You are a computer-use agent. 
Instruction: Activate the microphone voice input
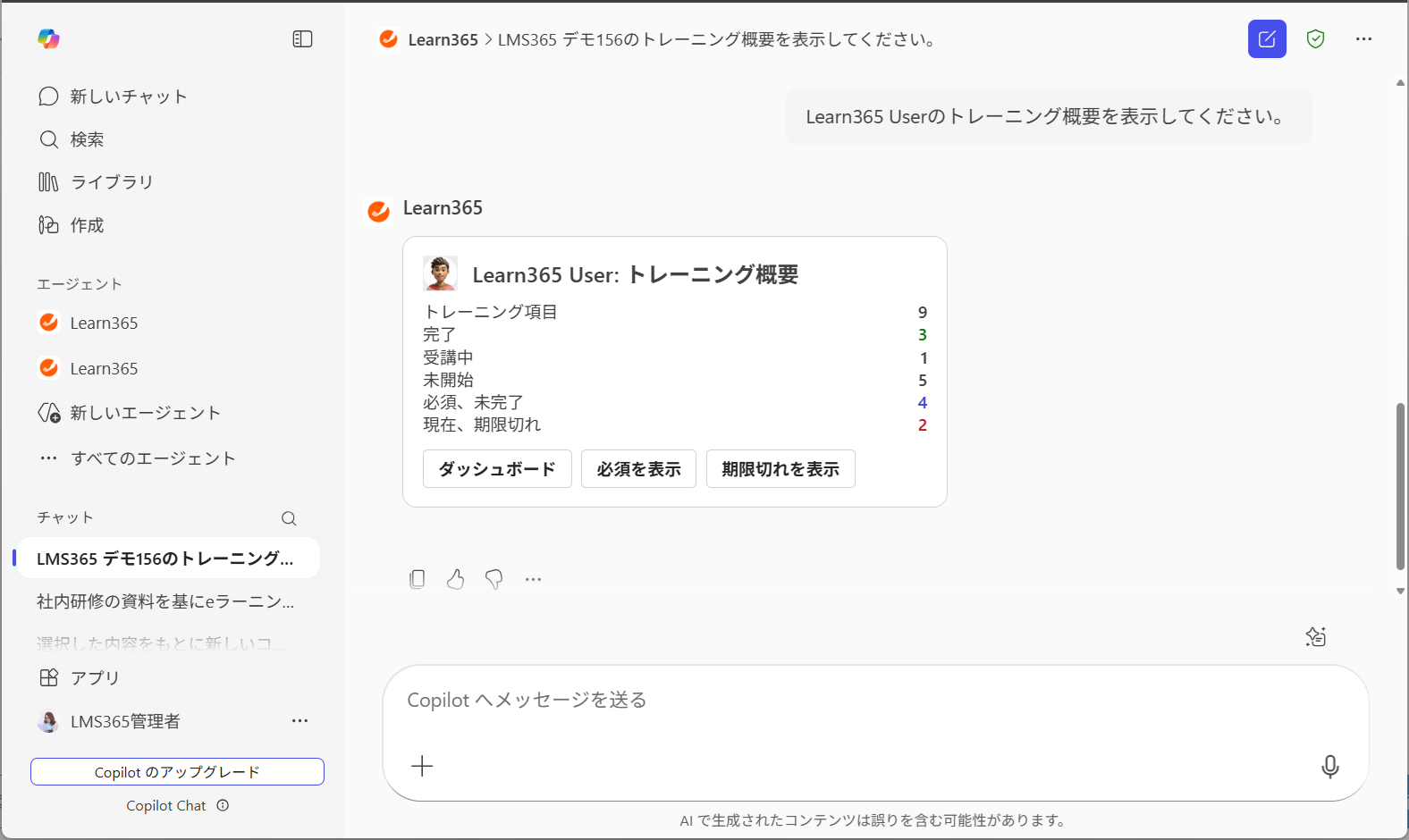tap(1329, 766)
